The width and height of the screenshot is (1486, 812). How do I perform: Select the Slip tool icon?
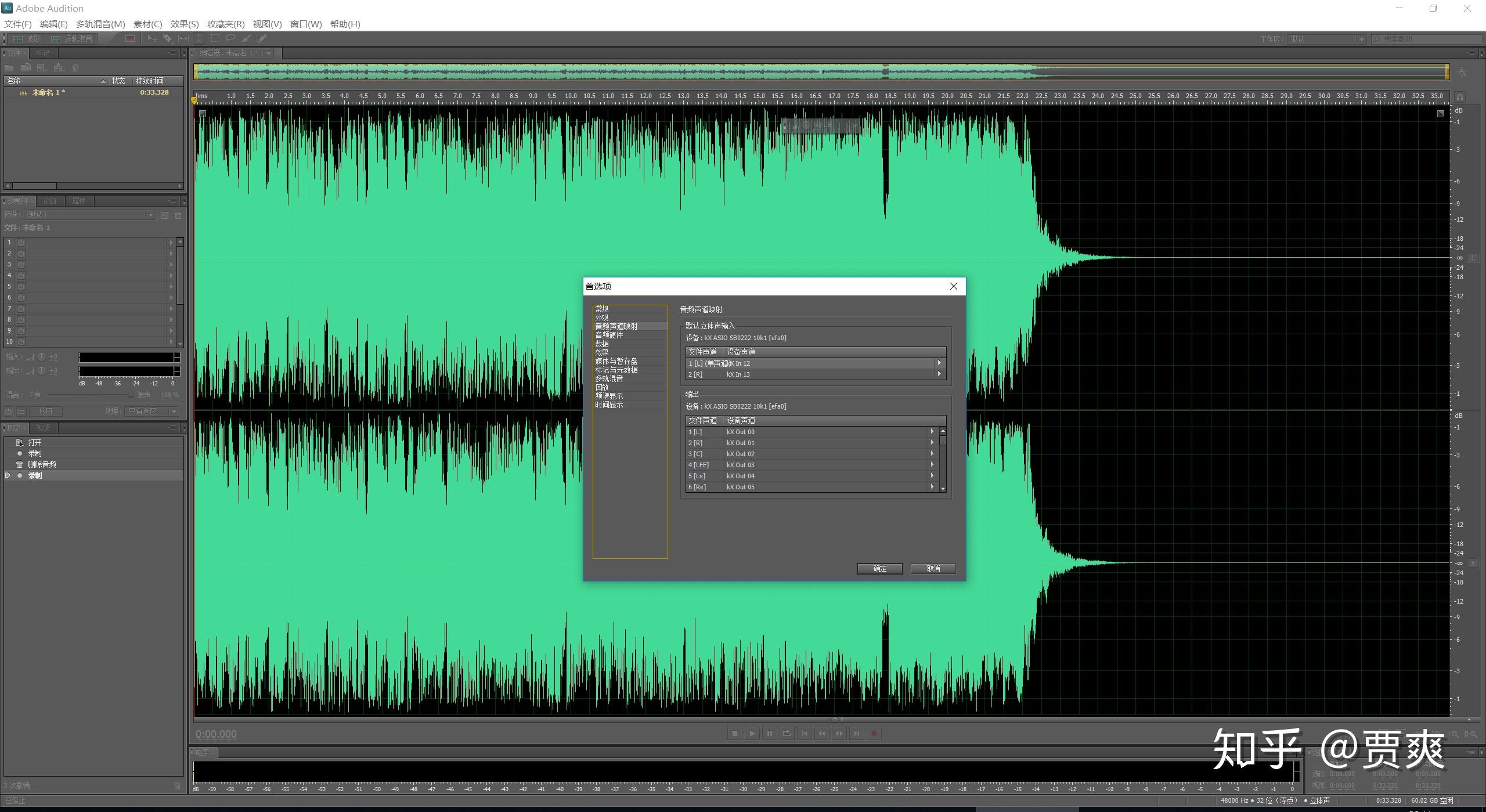pyautogui.click(x=183, y=38)
